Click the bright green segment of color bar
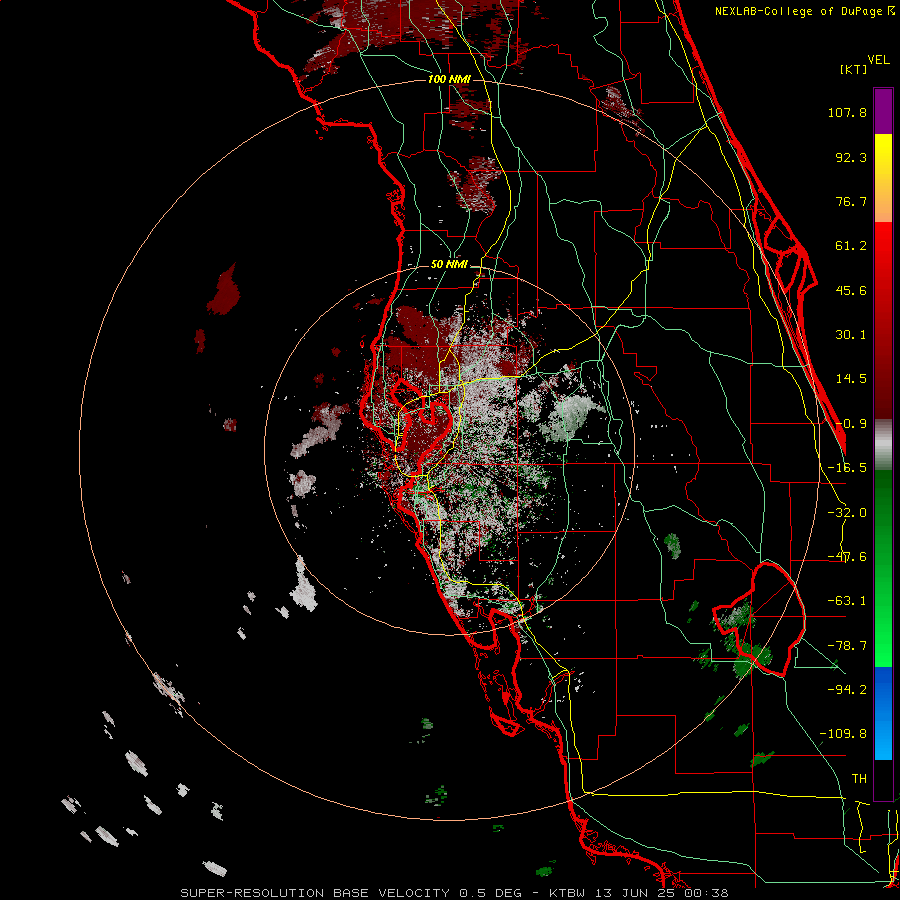The height and width of the screenshot is (900, 900). pyautogui.click(x=883, y=643)
